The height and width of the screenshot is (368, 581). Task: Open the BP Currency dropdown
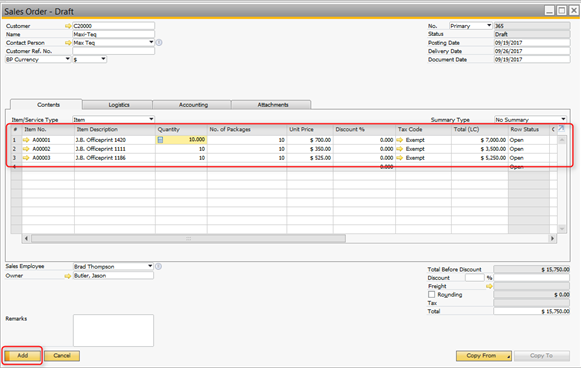[x=67, y=59]
